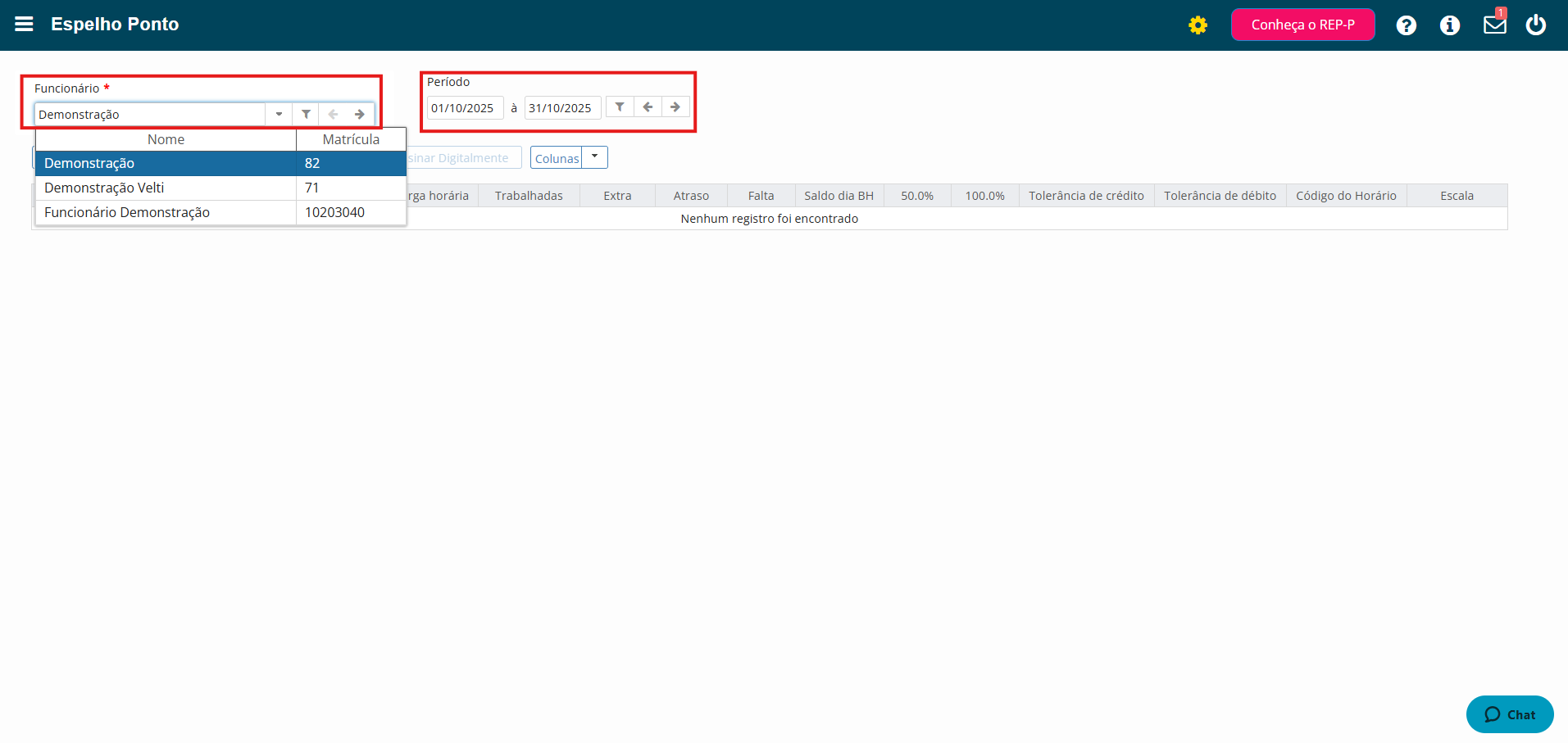
Task: Select Demonstração with matrícula 82
Action: click(220, 164)
